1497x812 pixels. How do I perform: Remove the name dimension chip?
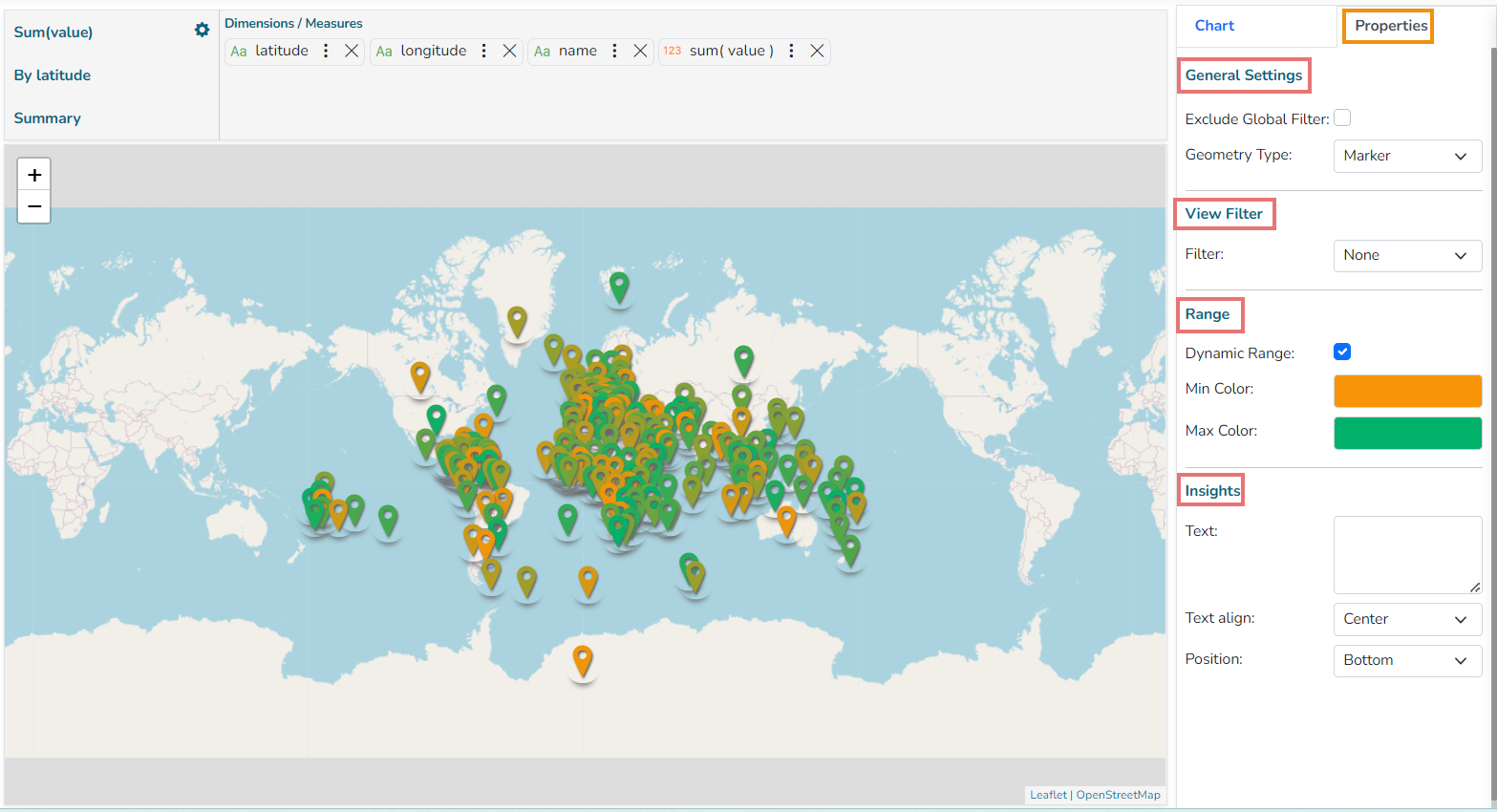coord(640,51)
